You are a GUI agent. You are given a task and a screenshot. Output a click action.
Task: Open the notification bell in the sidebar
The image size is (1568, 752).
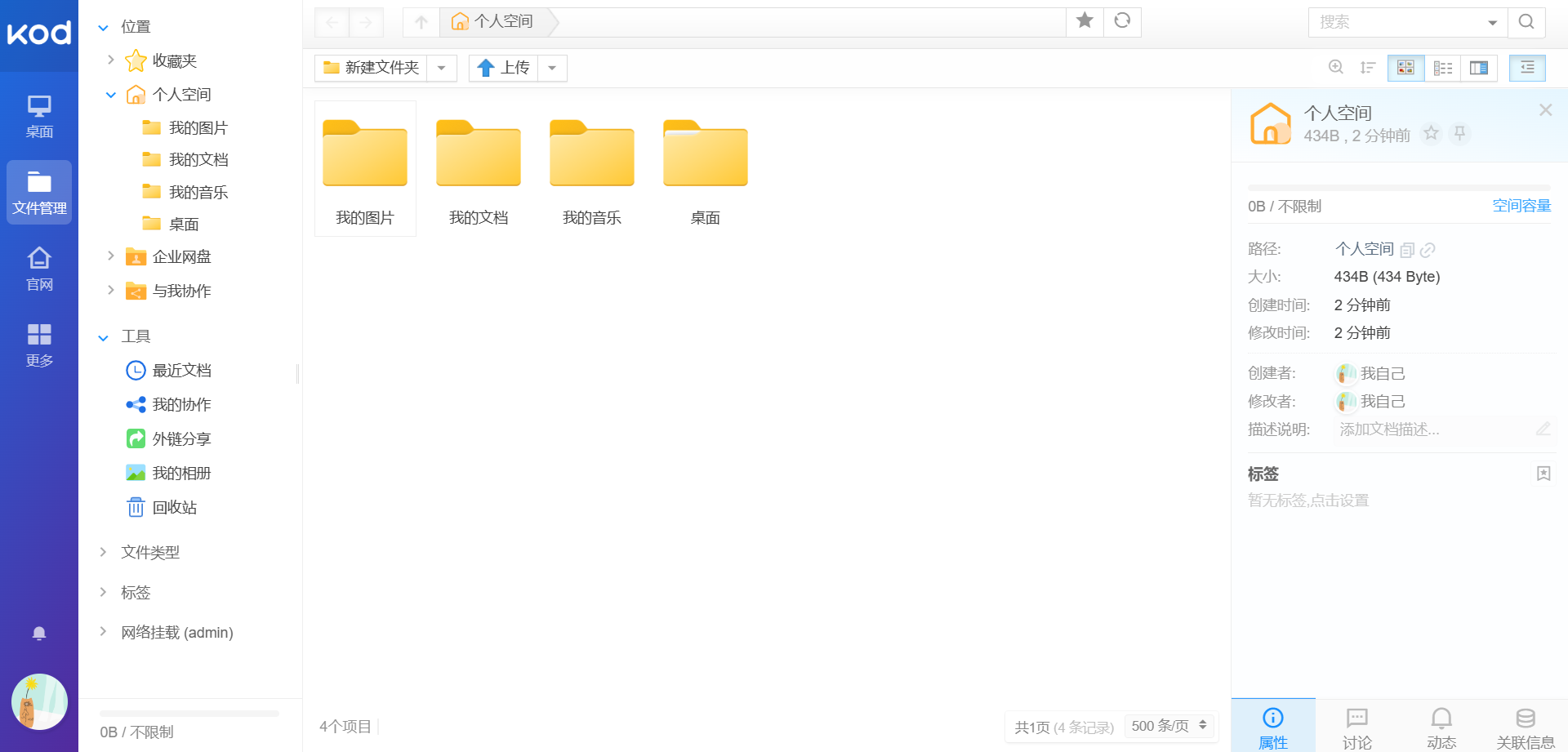pos(39,634)
